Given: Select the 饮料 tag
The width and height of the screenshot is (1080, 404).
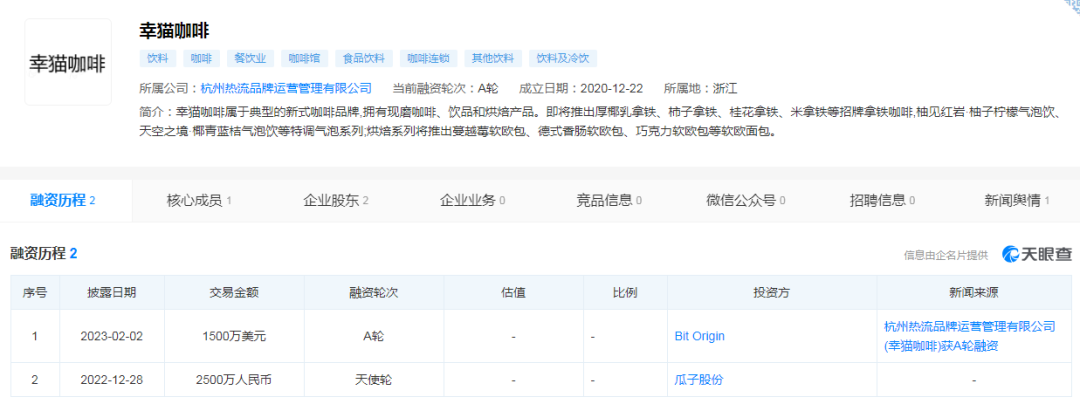Looking at the screenshot, I should click(158, 59).
